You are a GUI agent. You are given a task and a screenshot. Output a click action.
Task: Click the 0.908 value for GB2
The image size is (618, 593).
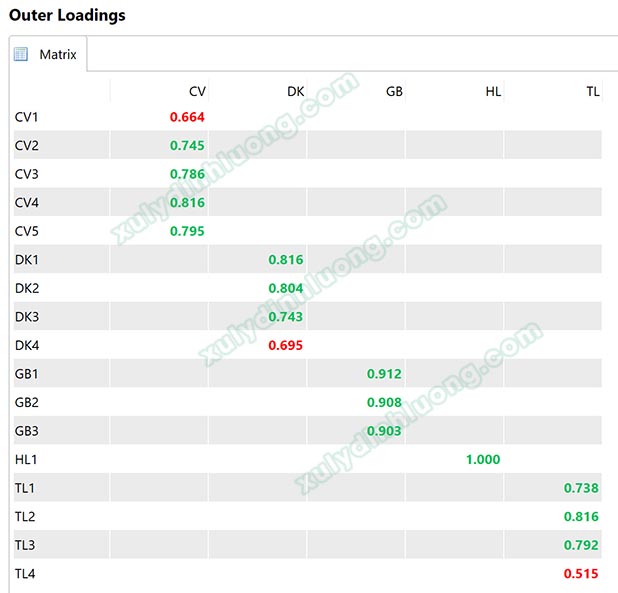(x=384, y=402)
